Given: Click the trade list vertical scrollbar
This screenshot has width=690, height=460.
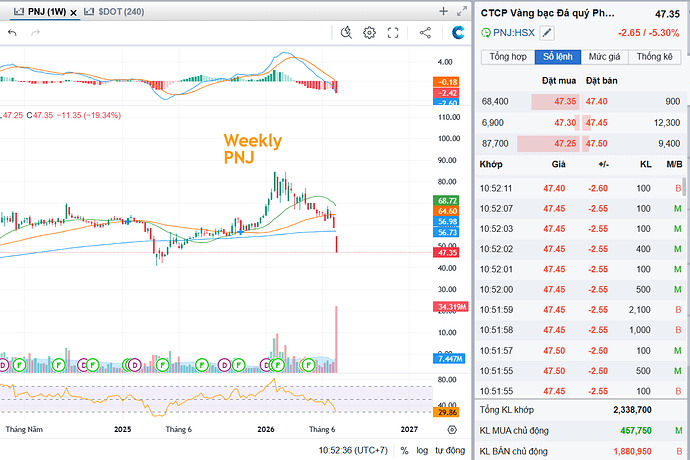Looking at the screenshot, I should [683, 186].
